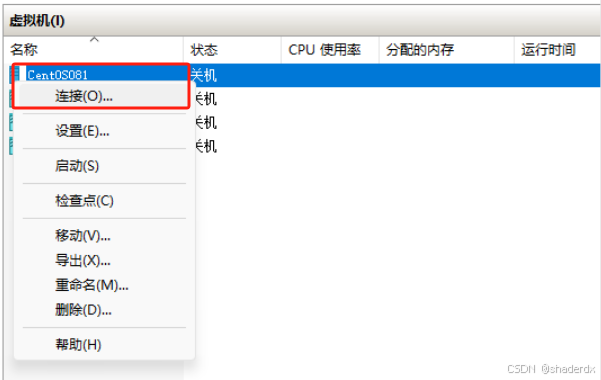Toggle sort arrow above 名称 column
601x380 pixels.
(x=94, y=39)
